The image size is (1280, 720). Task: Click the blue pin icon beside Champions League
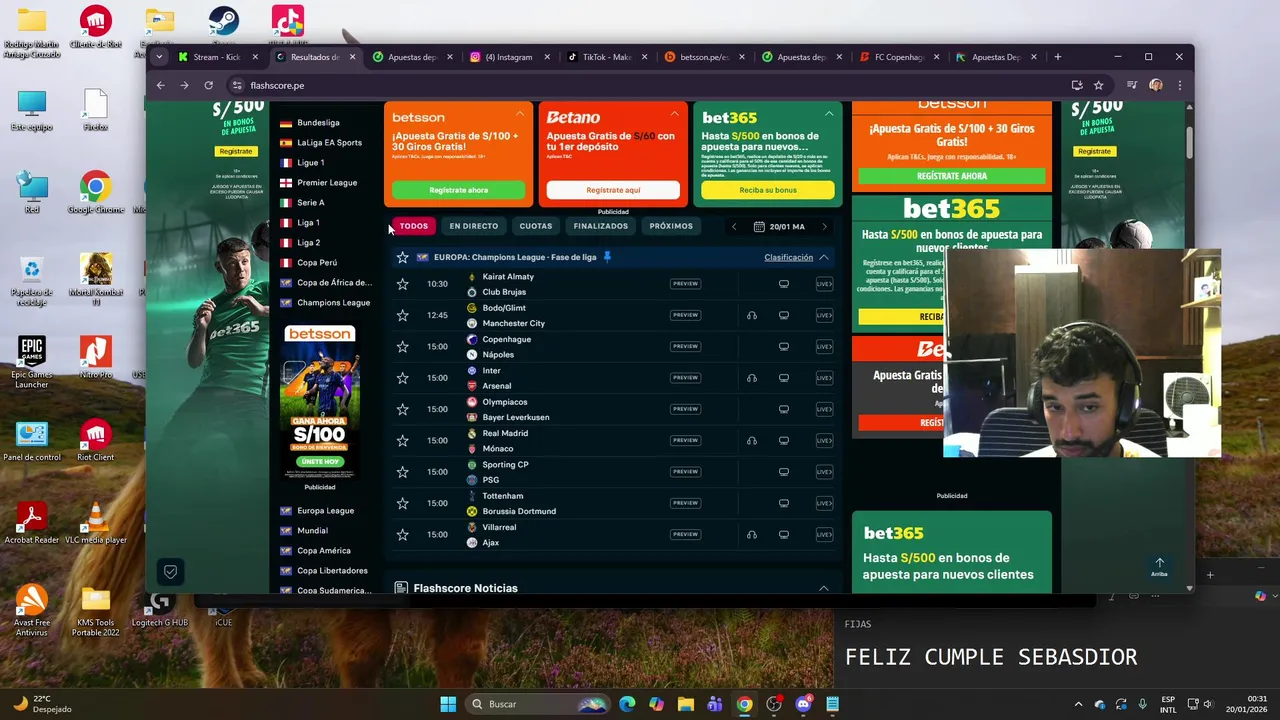(607, 257)
